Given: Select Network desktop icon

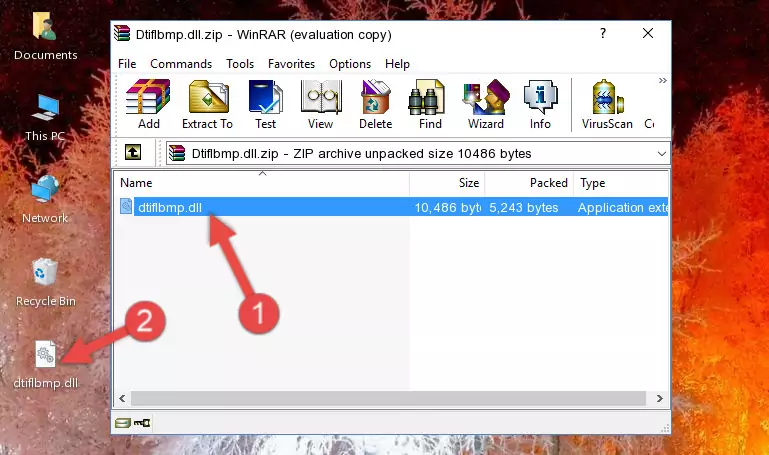Looking at the screenshot, I should pos(45,200).
